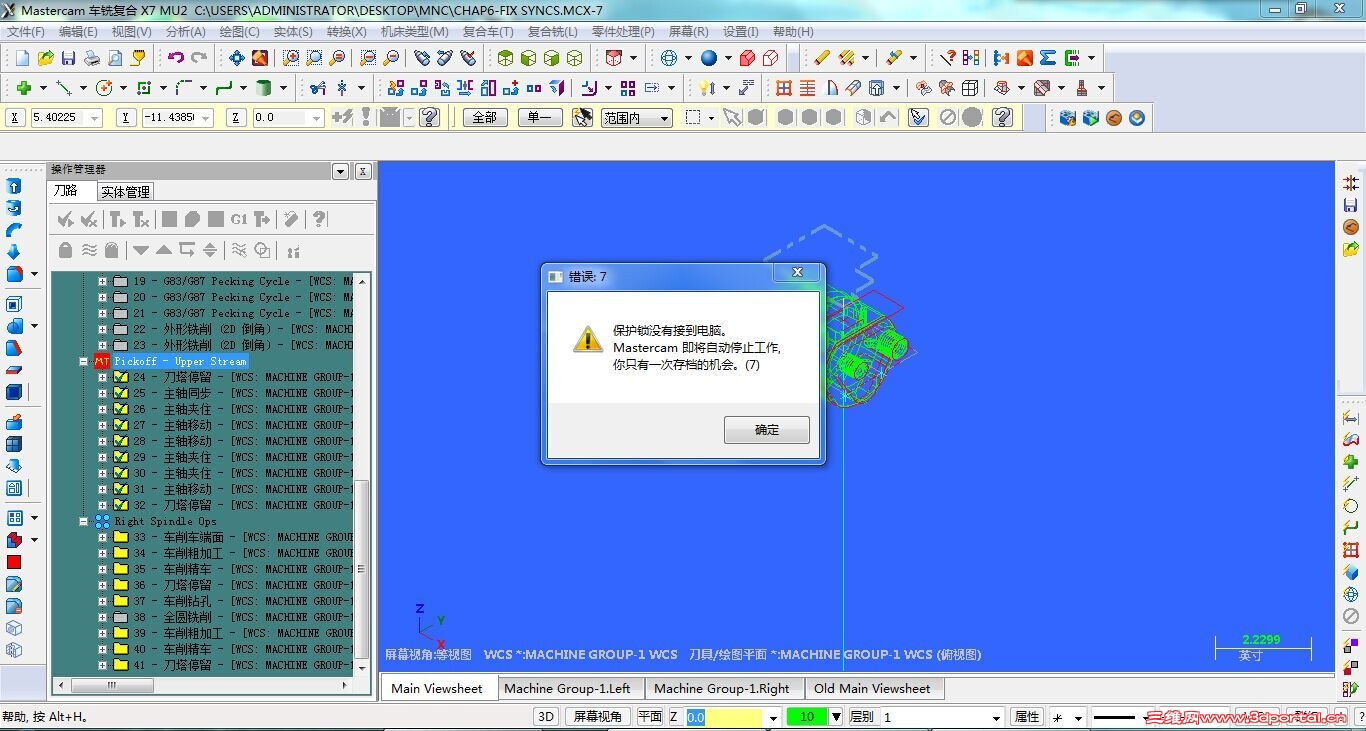Click help question mark in operations manager
The width and height of the screenshot is (1366, 731).
[319, 219]
